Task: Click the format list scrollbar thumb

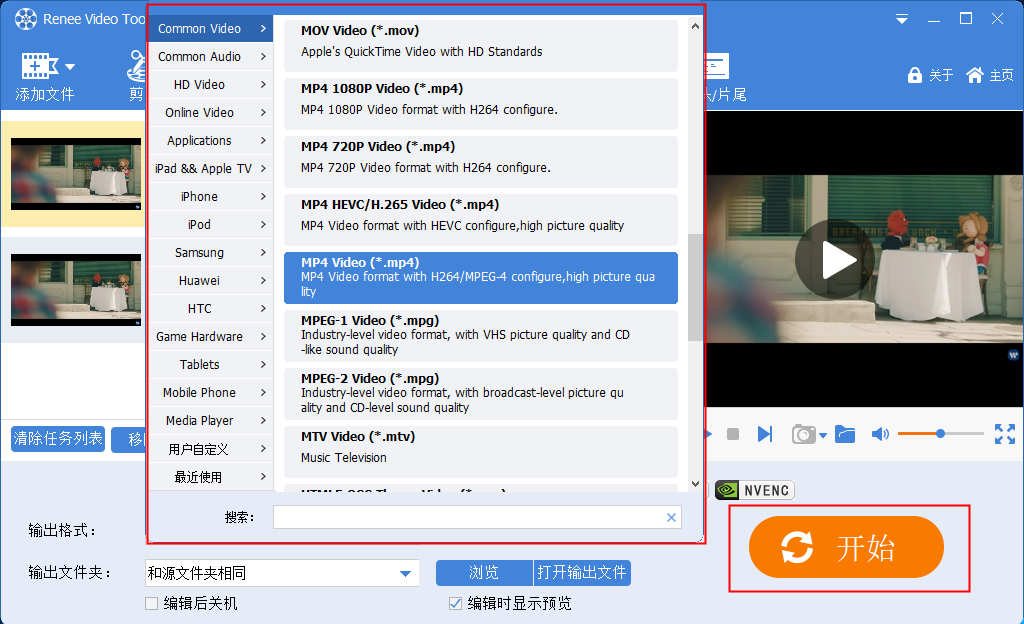Action: (x=695, y=287)
